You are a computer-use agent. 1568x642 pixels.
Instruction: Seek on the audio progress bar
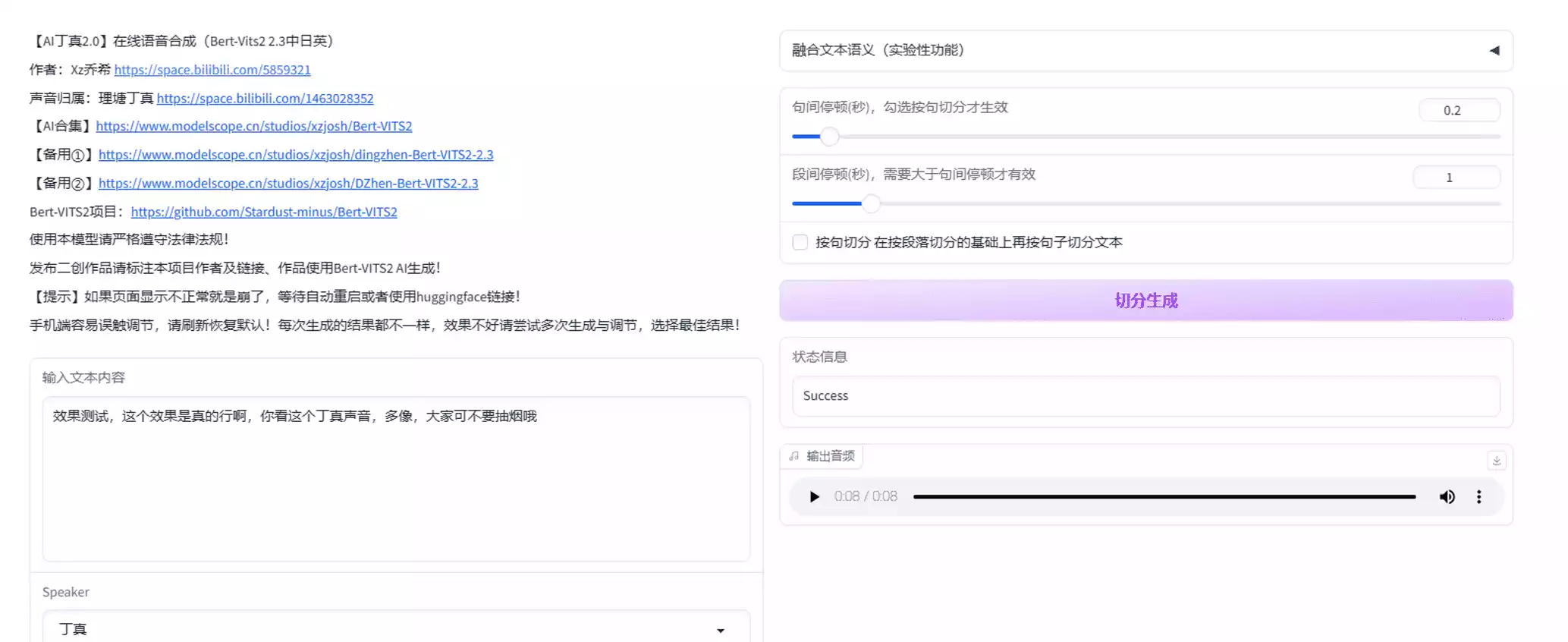pos(1164,497)
